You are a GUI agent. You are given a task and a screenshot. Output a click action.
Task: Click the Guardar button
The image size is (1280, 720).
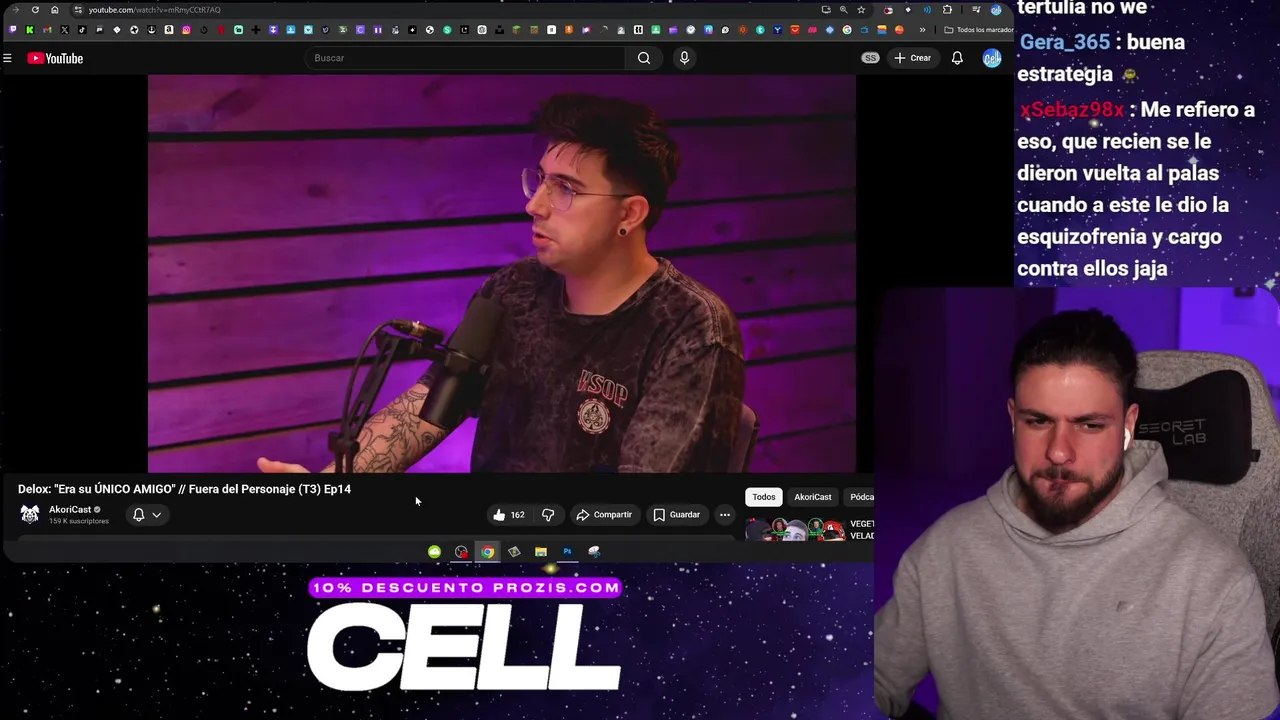(677, 515)
